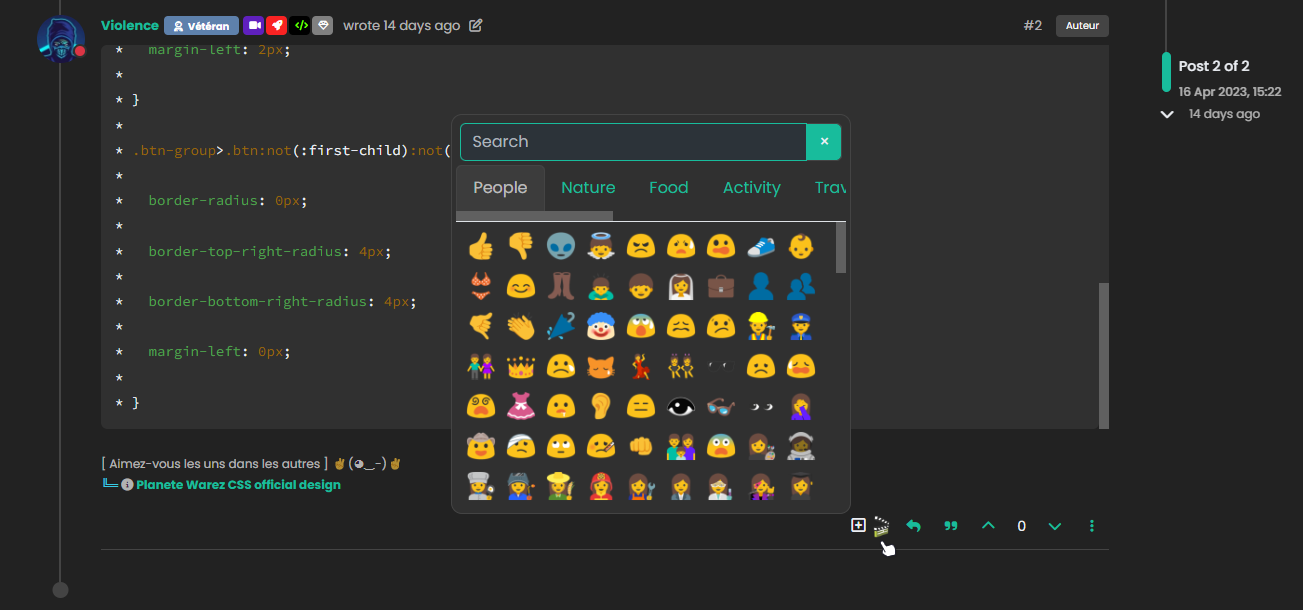
Task: Select the golden crown emoji
Action: pos(521,366)
